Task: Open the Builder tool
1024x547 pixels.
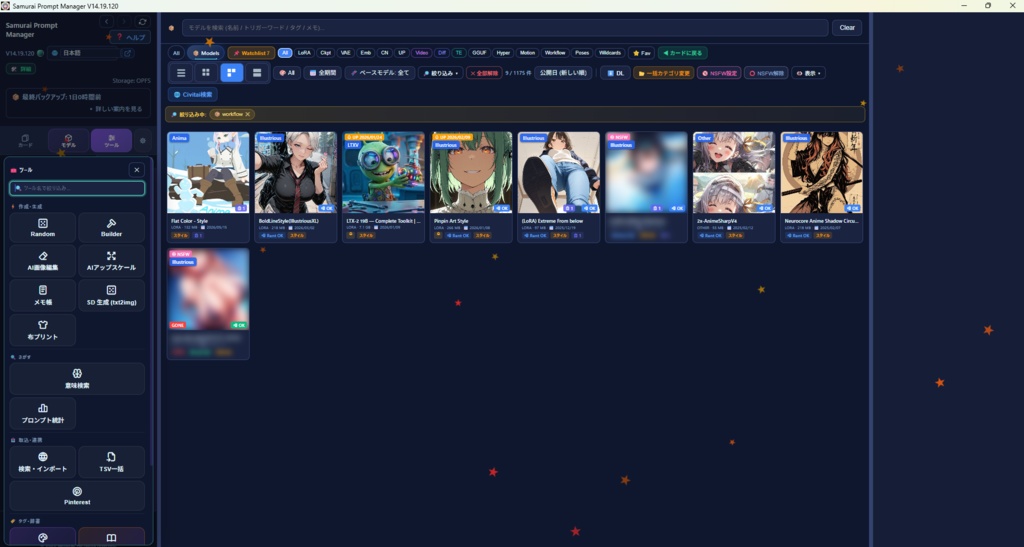Action: coord(111,227)
